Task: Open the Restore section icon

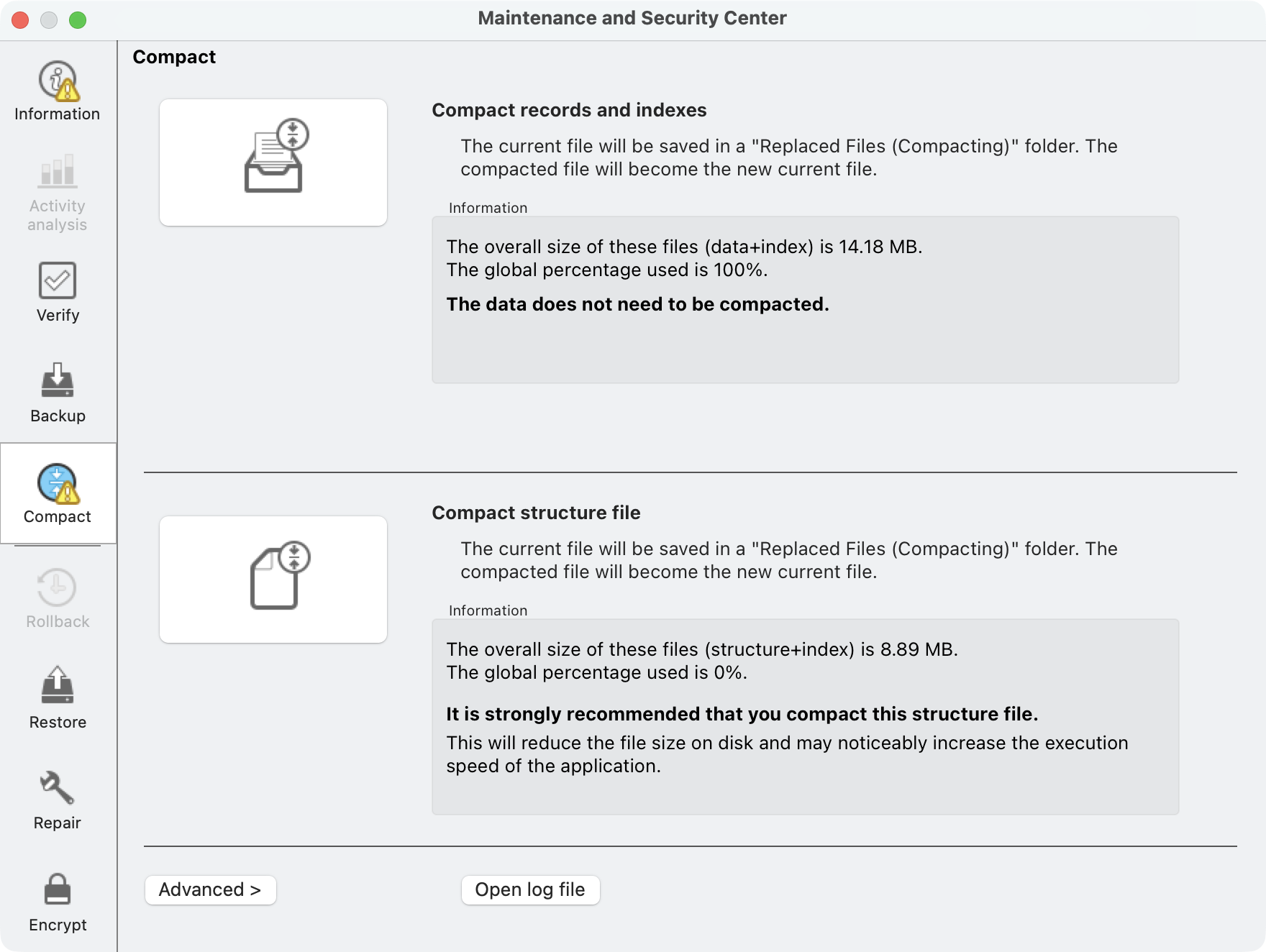Action: pos(58,685)
